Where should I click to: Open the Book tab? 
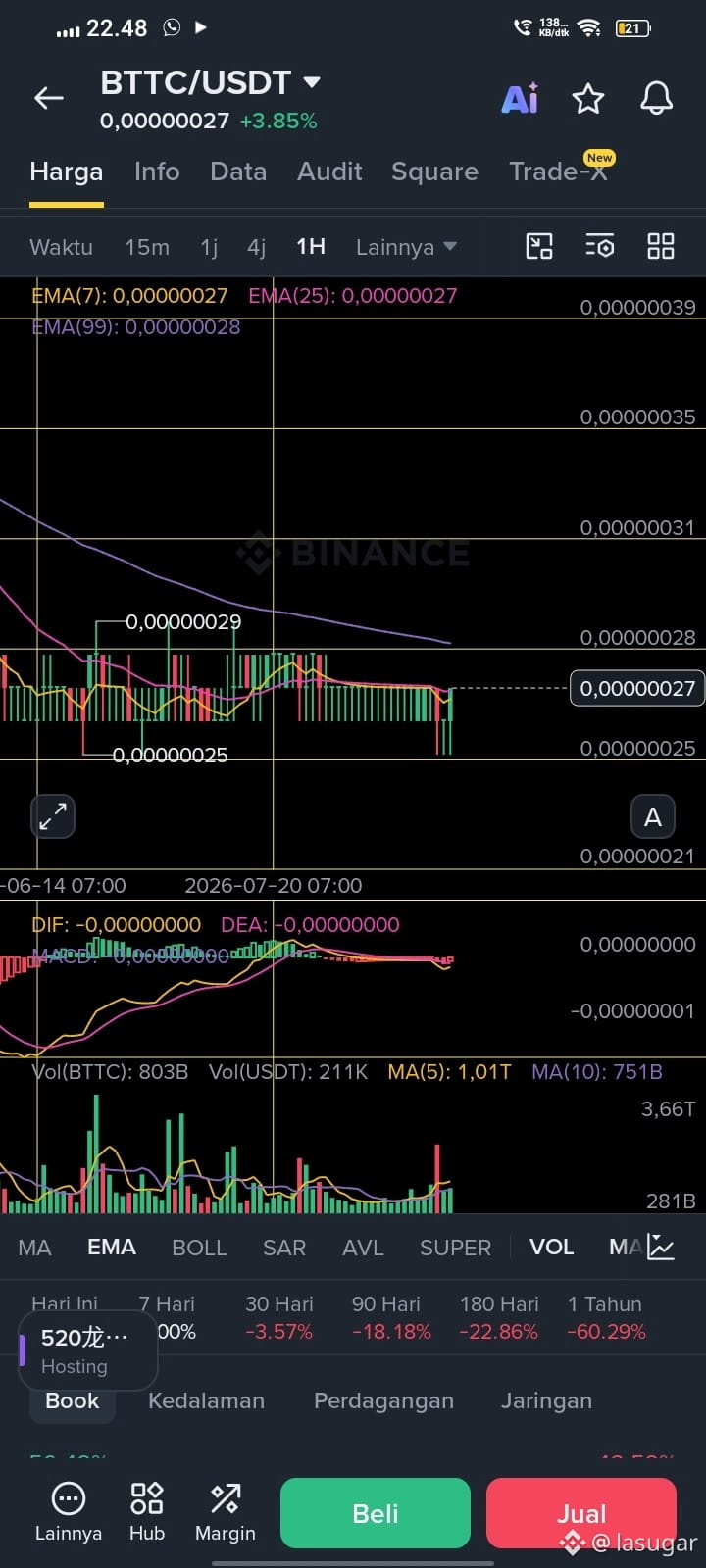73,1400
